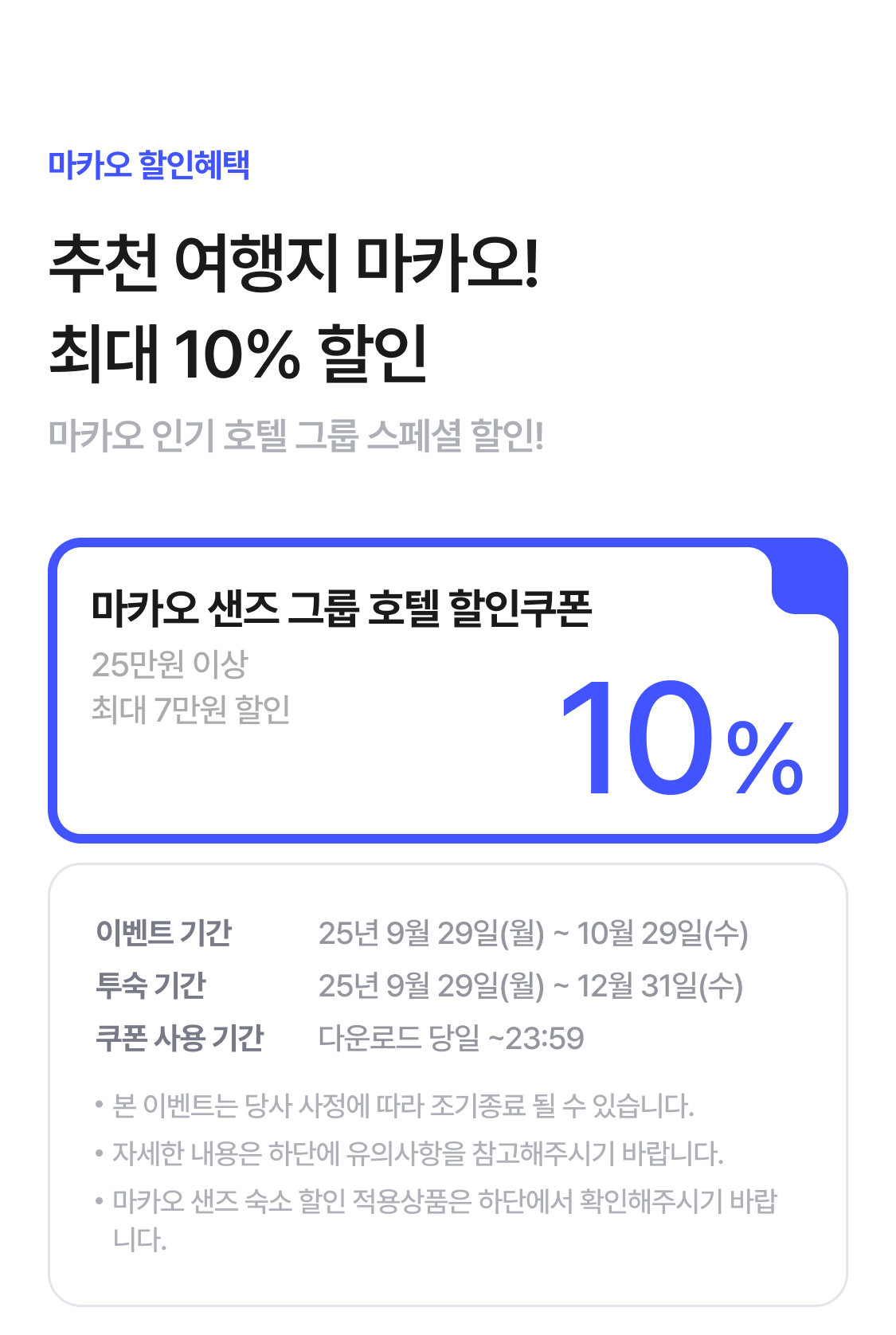Click the 쿠폰 사용 기간 label
This screenshot has height=1335, width=896.
pyautogui.click(x=179, y=1038)
